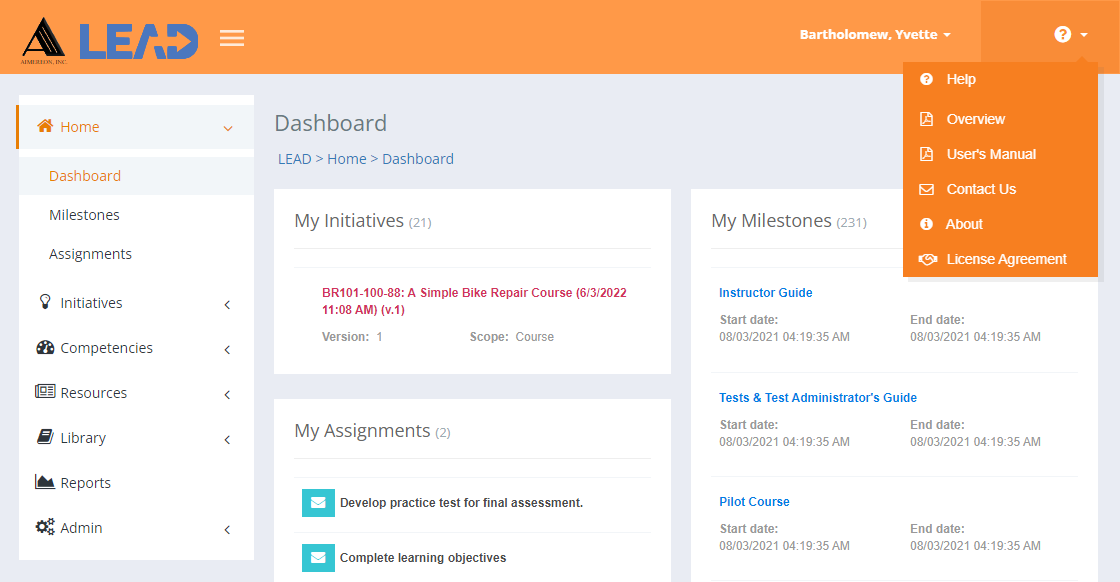Click the Resources newspaper icon

(x=45, y=391)
